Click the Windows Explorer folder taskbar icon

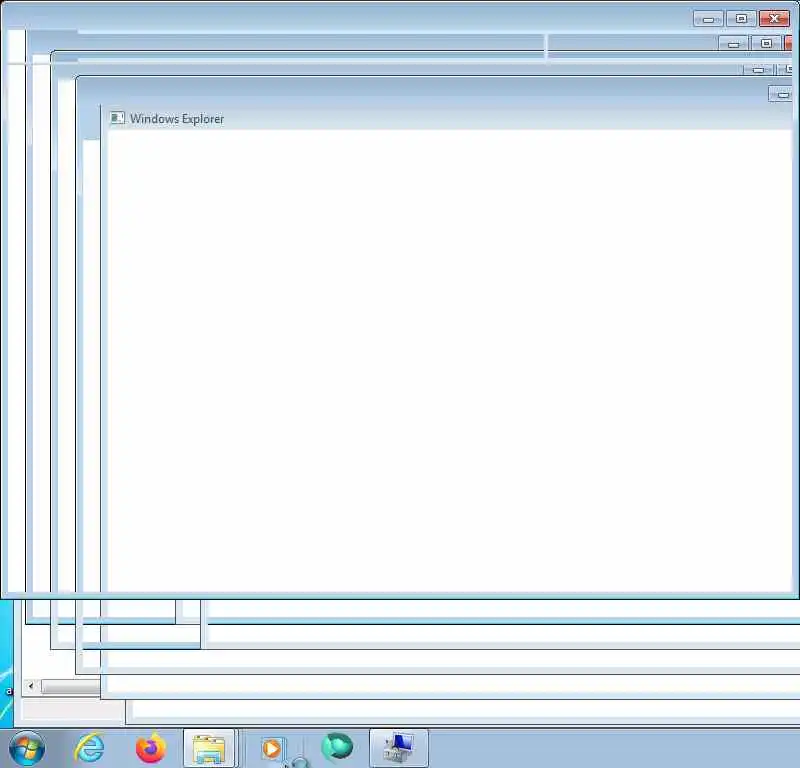[x=209, y=748]
